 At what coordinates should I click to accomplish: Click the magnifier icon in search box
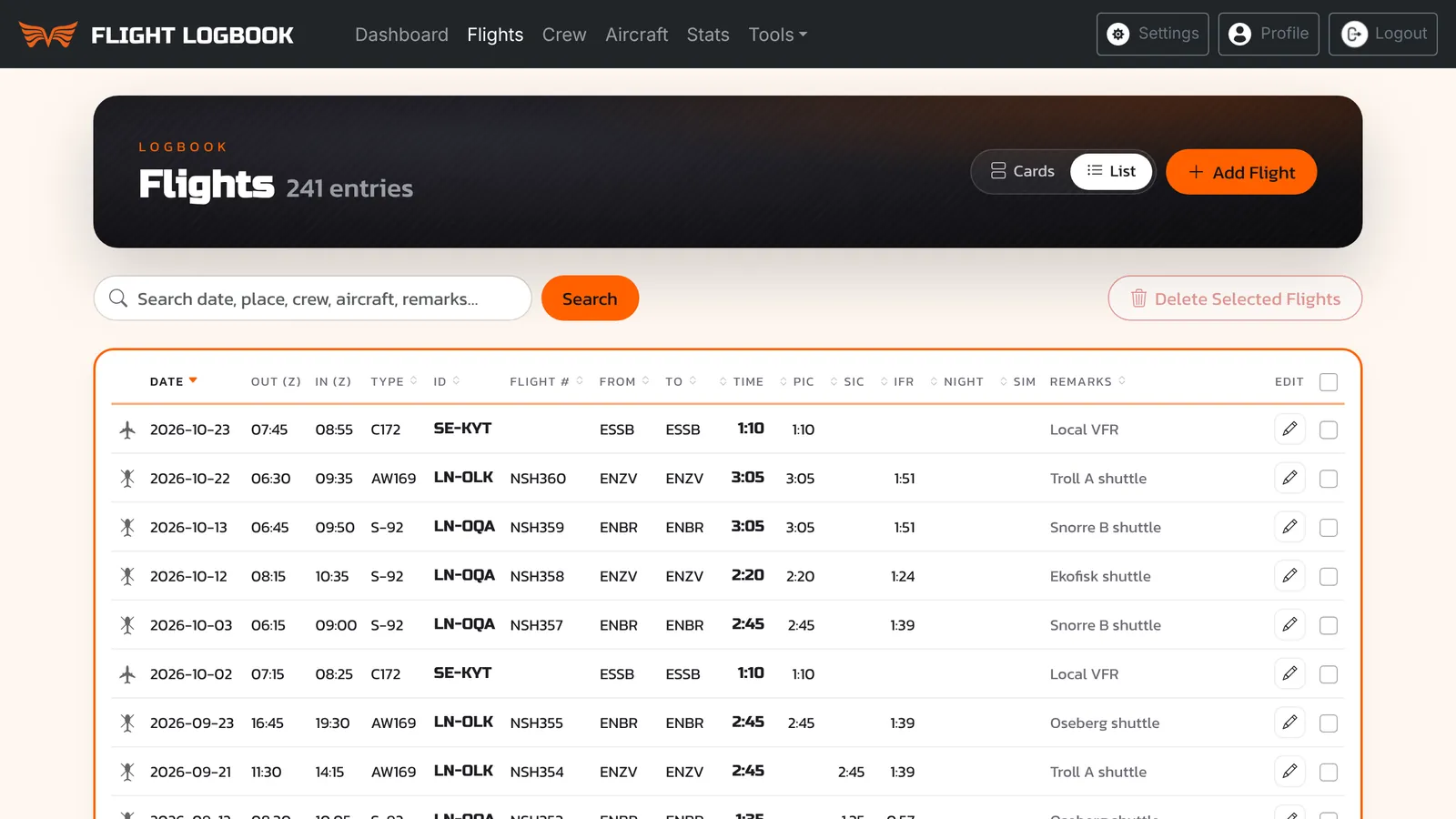[118, 298]
